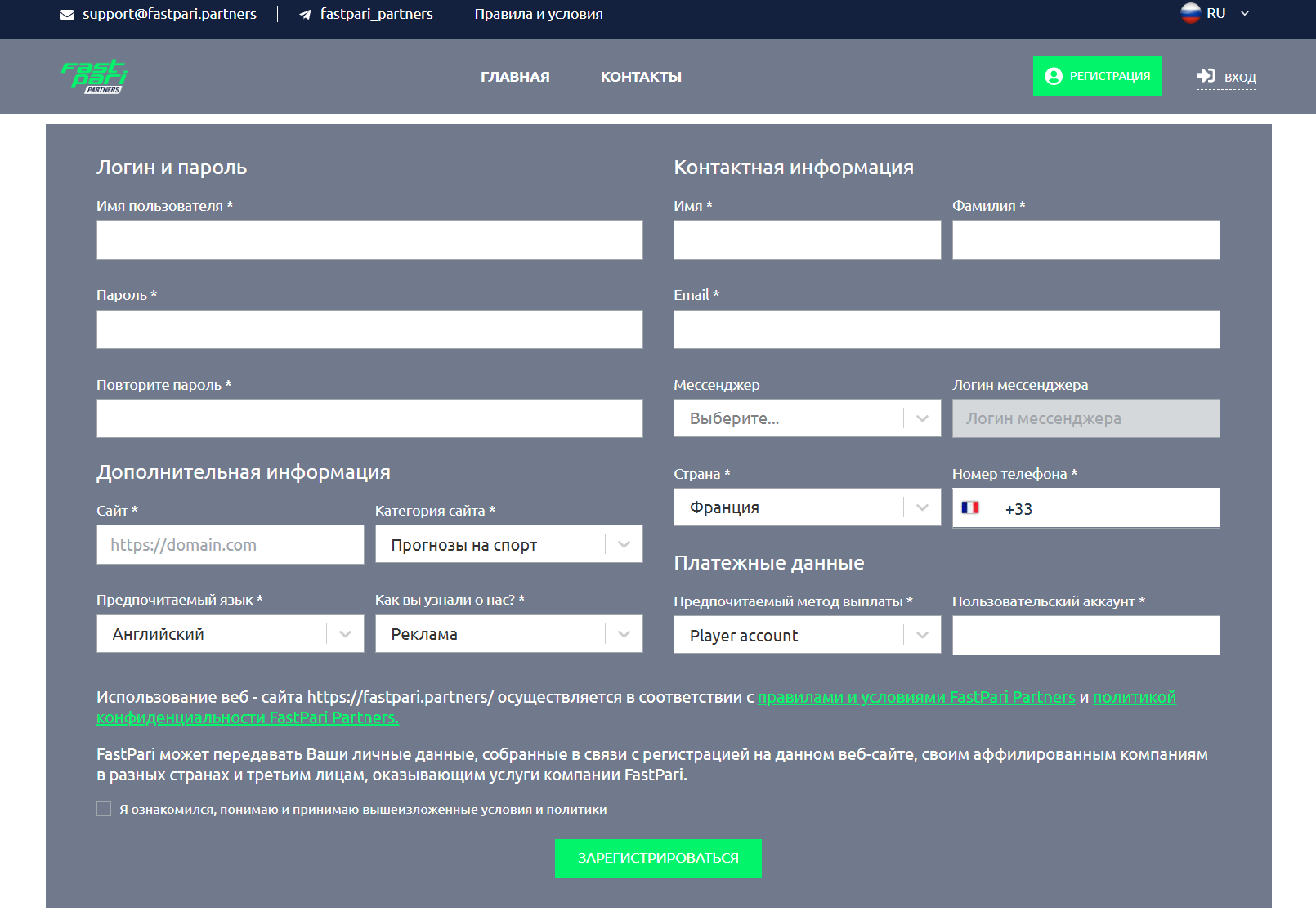Click the envelope support email icon
The width and height of the screenshot is (1316, 916).
coord(67,15)
